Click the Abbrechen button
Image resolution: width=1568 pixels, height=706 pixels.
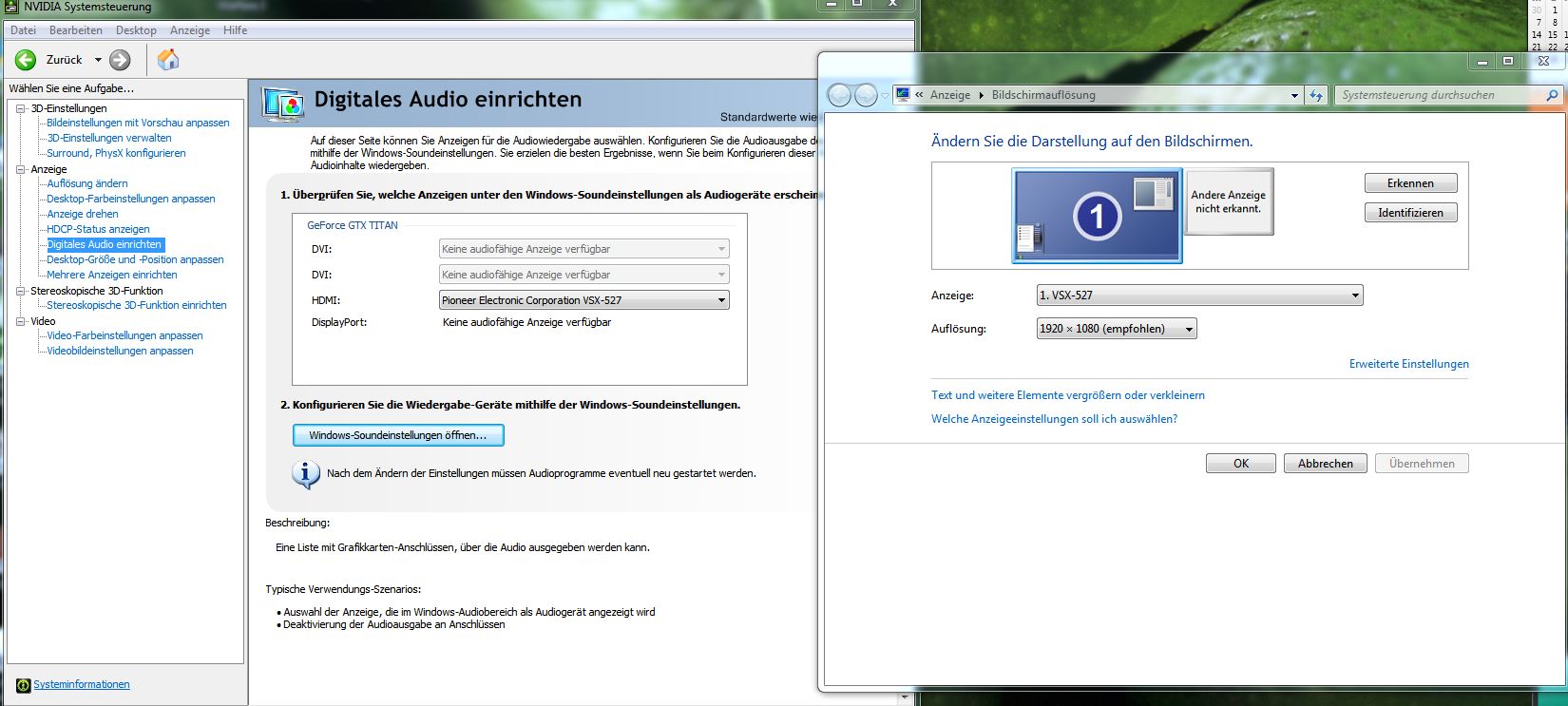coord(1326,464)
